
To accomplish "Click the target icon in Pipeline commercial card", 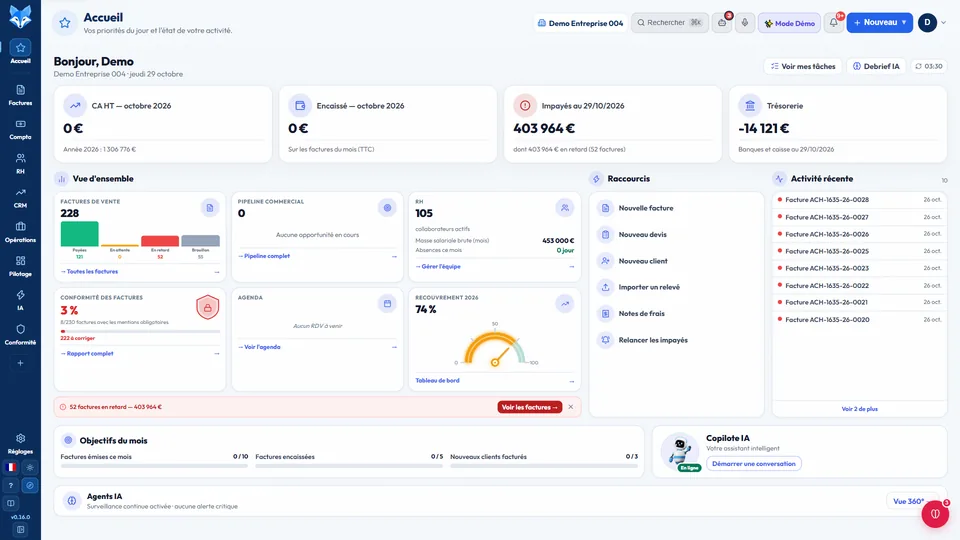I will click(388, 208).
